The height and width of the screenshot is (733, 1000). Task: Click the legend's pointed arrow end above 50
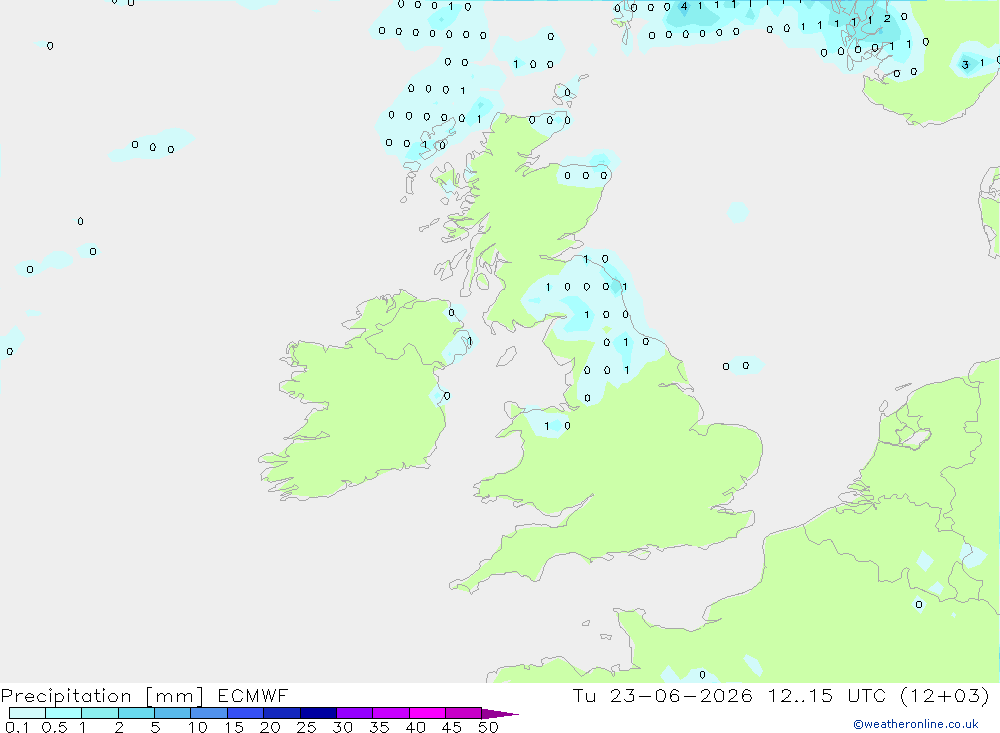coord(500,714)
